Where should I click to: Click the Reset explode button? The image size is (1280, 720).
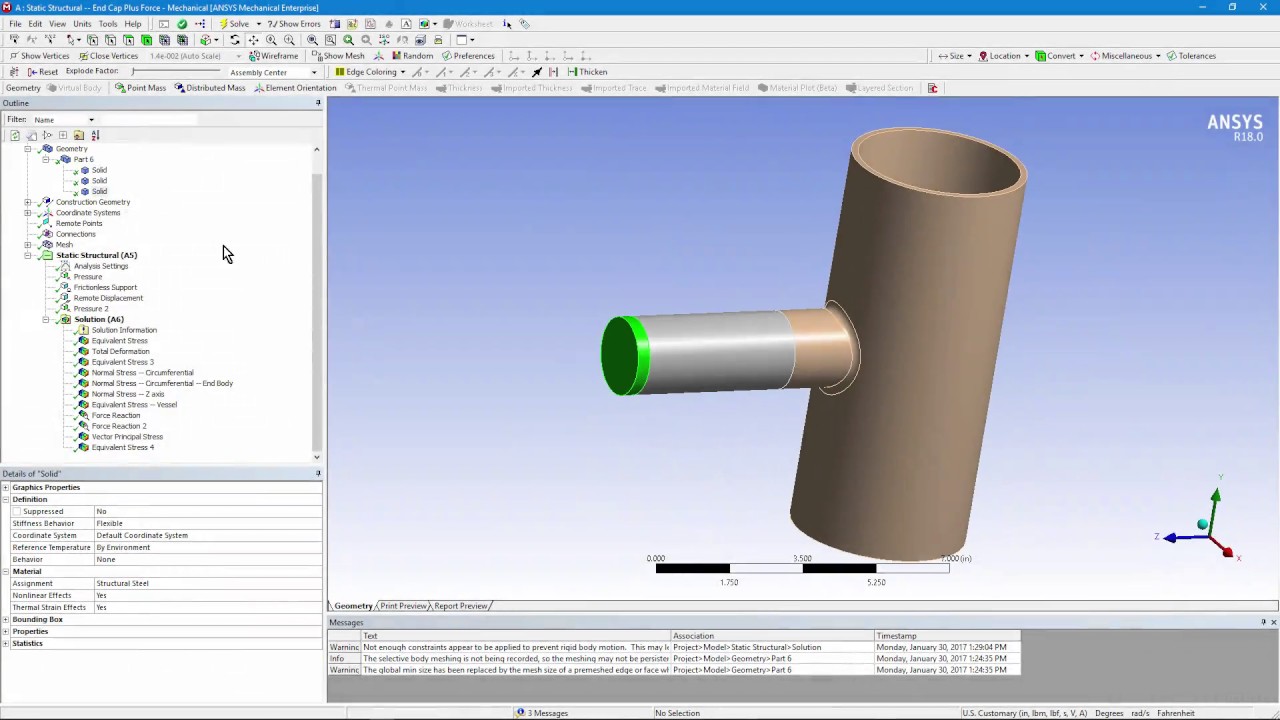pos(43,72)
